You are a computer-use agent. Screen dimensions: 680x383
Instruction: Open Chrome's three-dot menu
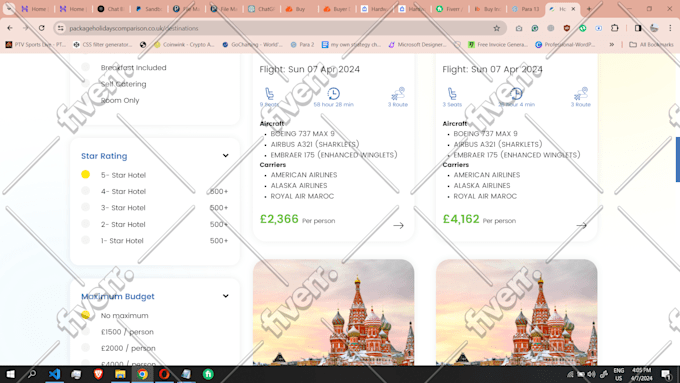click(670, 28)
